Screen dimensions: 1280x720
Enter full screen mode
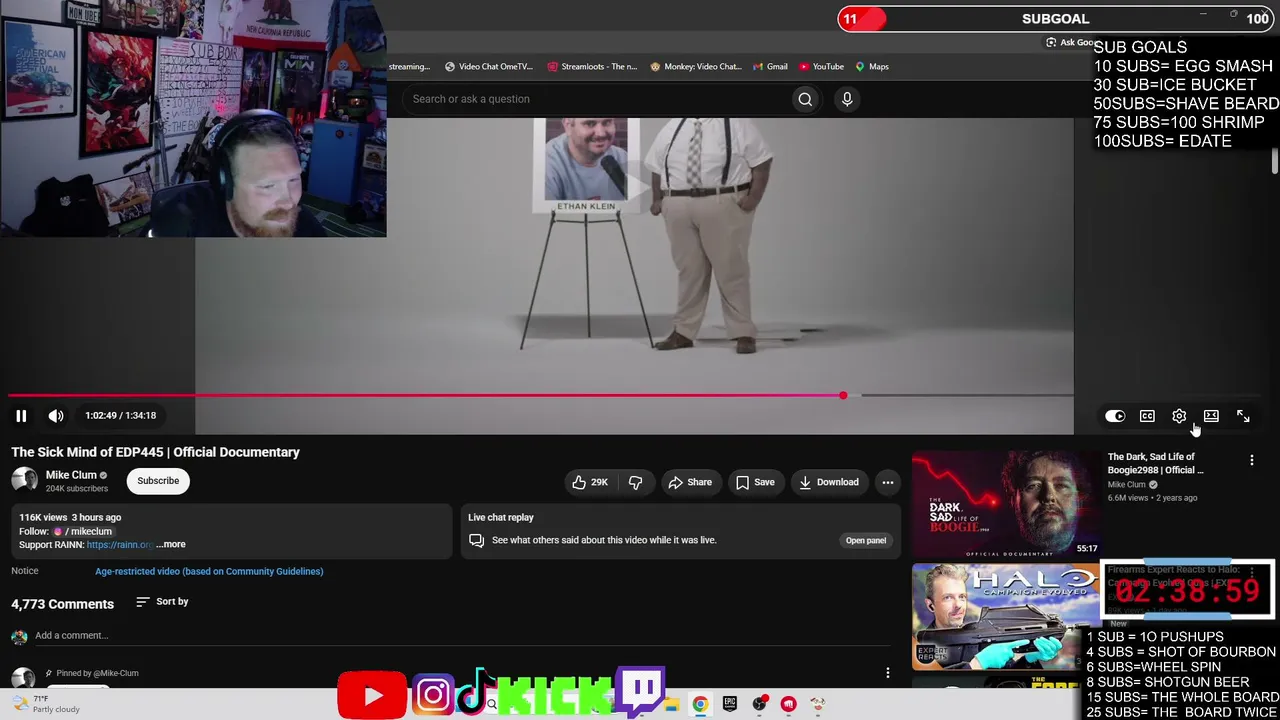coord(1243,416)
